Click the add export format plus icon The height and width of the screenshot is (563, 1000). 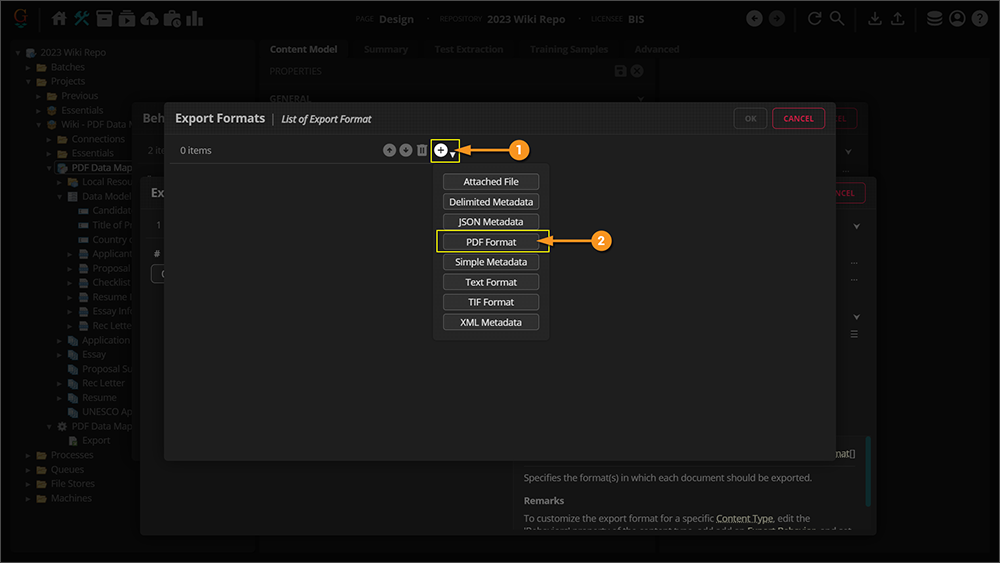[x=441, y=150]
